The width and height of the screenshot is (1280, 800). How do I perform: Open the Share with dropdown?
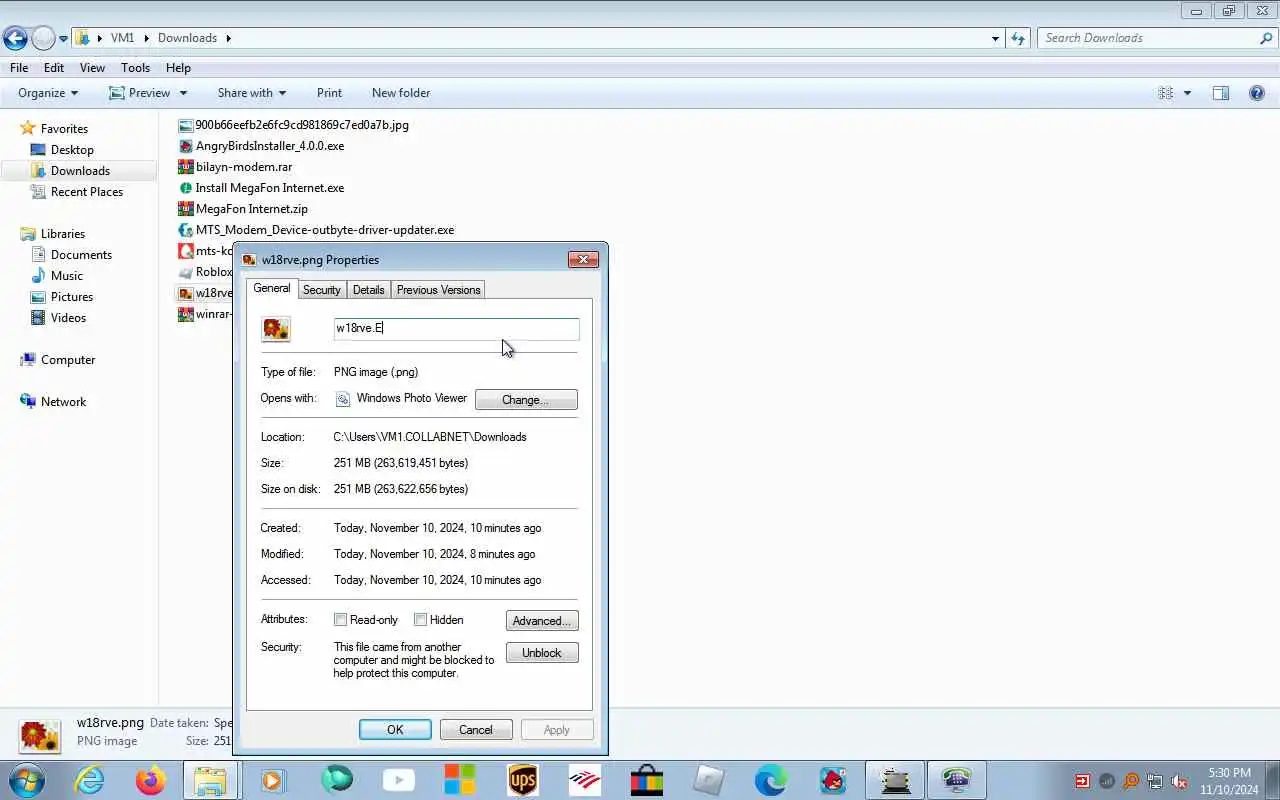pos(252,93)
